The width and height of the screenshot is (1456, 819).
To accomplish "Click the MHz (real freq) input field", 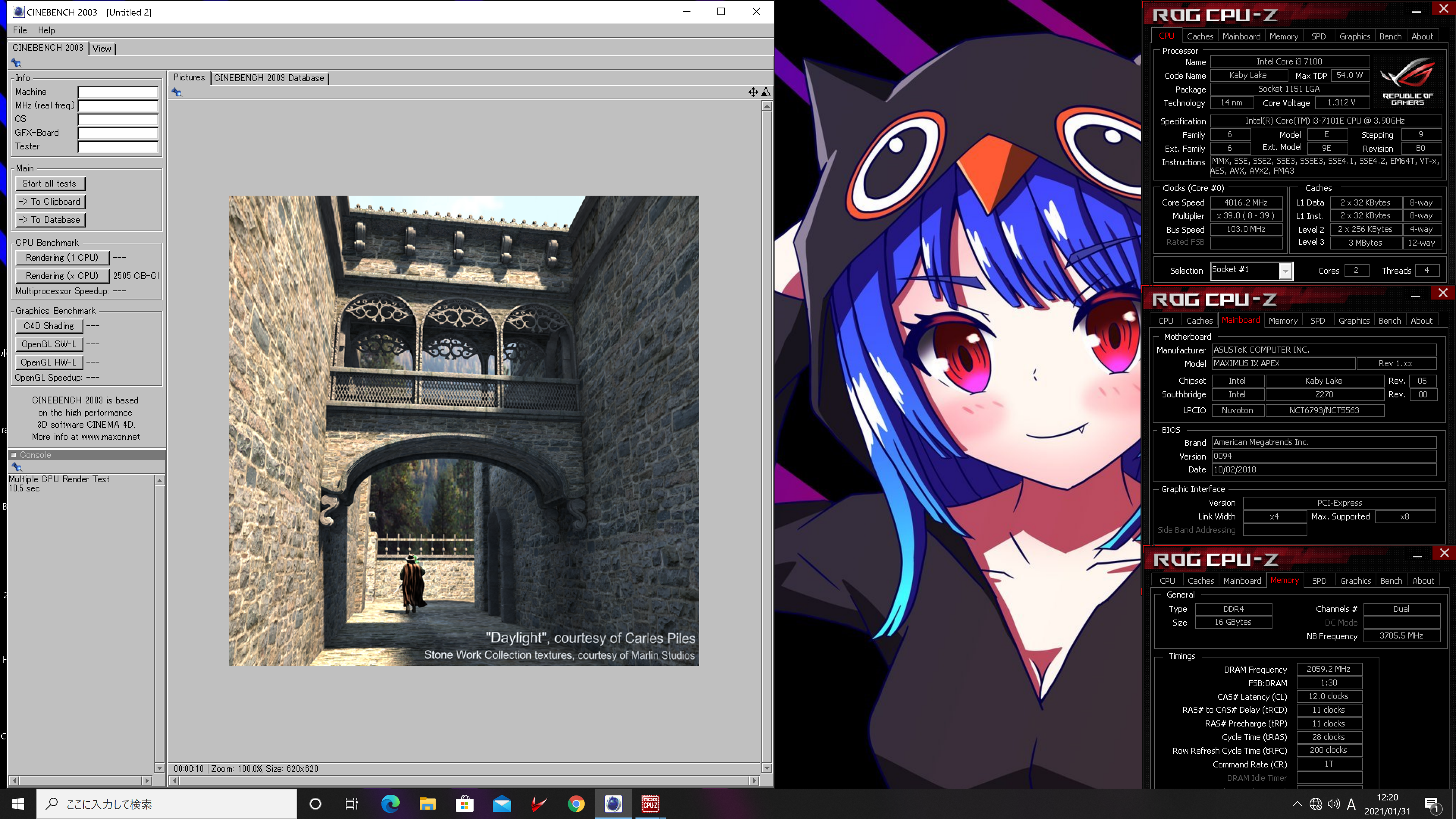I will pos(118,105).
